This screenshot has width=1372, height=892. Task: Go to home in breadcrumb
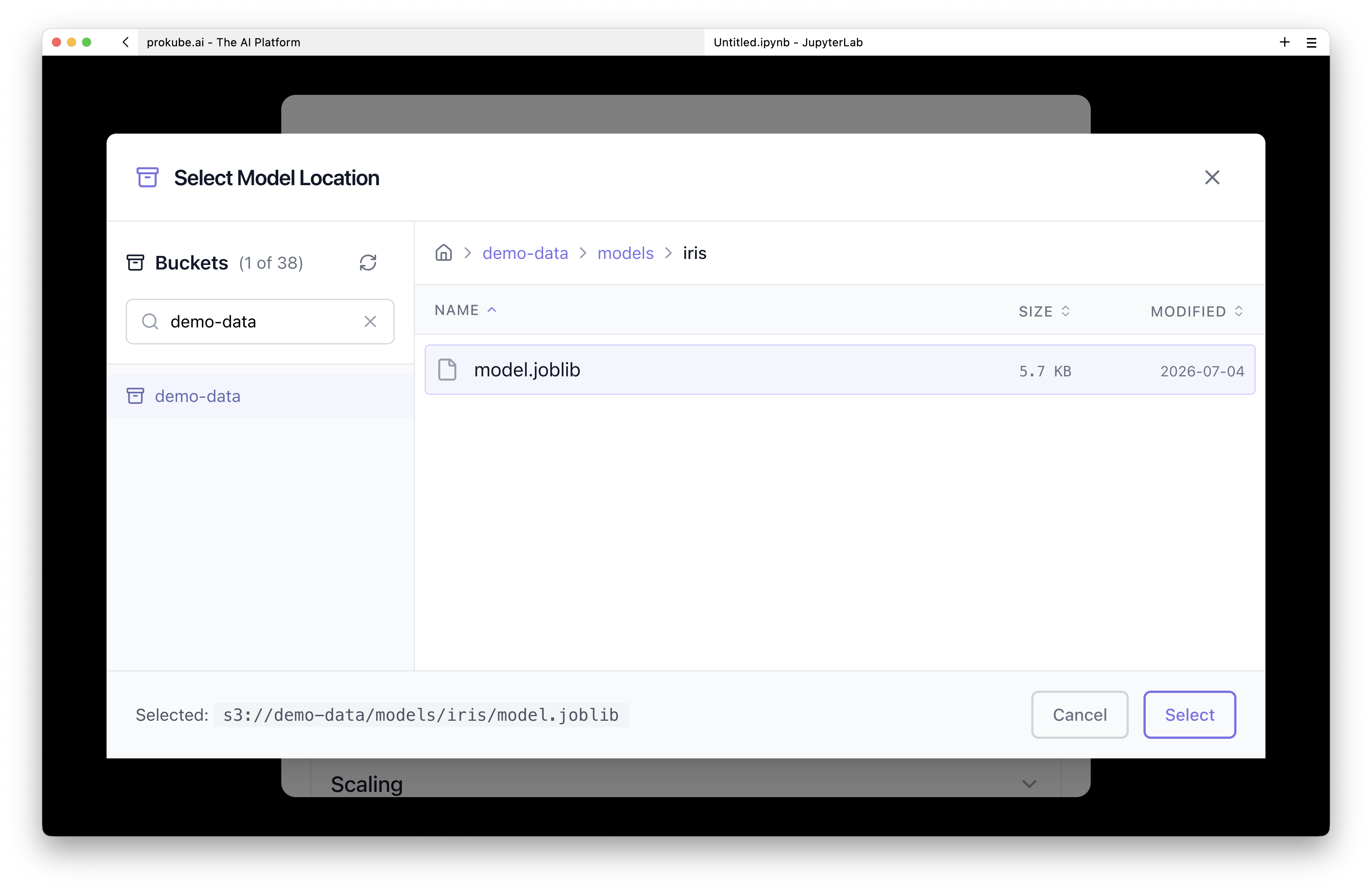(x=443, y=253)
